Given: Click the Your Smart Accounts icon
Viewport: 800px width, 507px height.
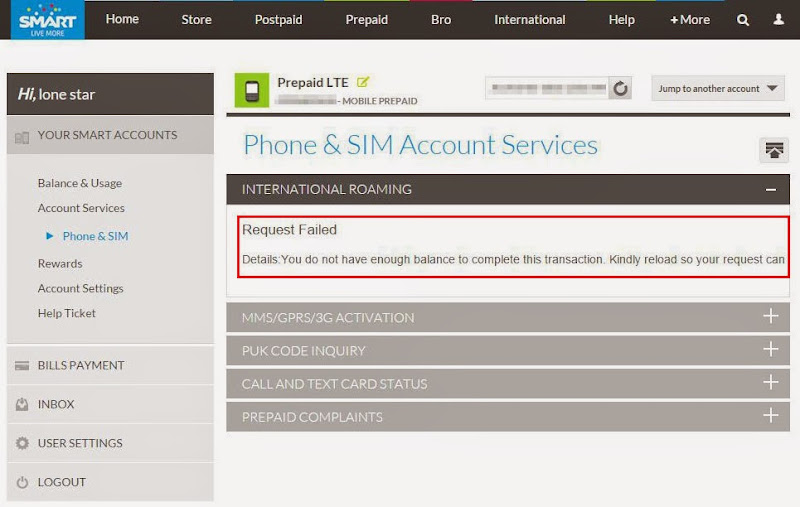Looking at the screenshot, I should (22, 137).
